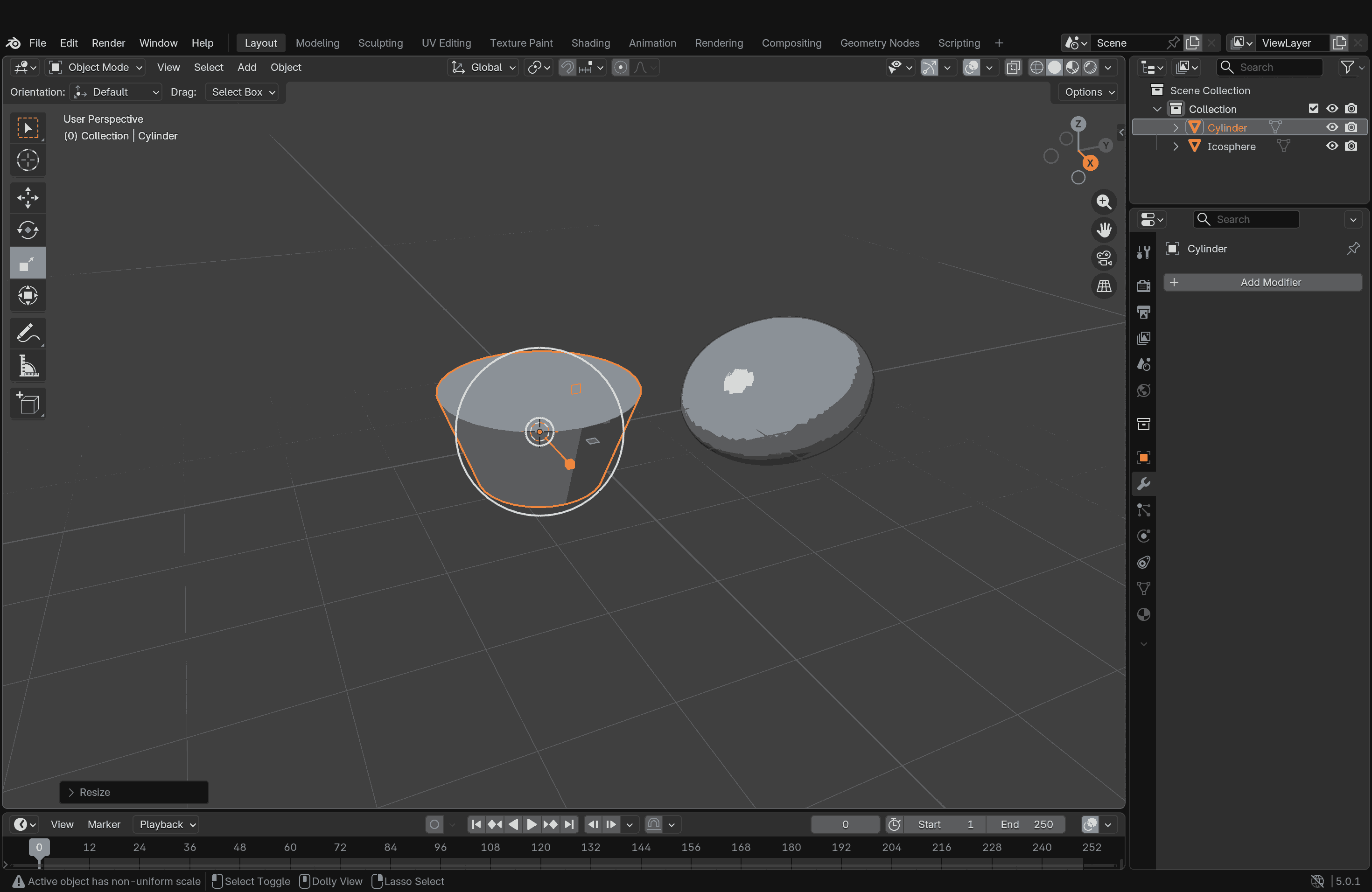Click the End frame field
This screenshot has width=1372, height=892.
pos(1026,824)
